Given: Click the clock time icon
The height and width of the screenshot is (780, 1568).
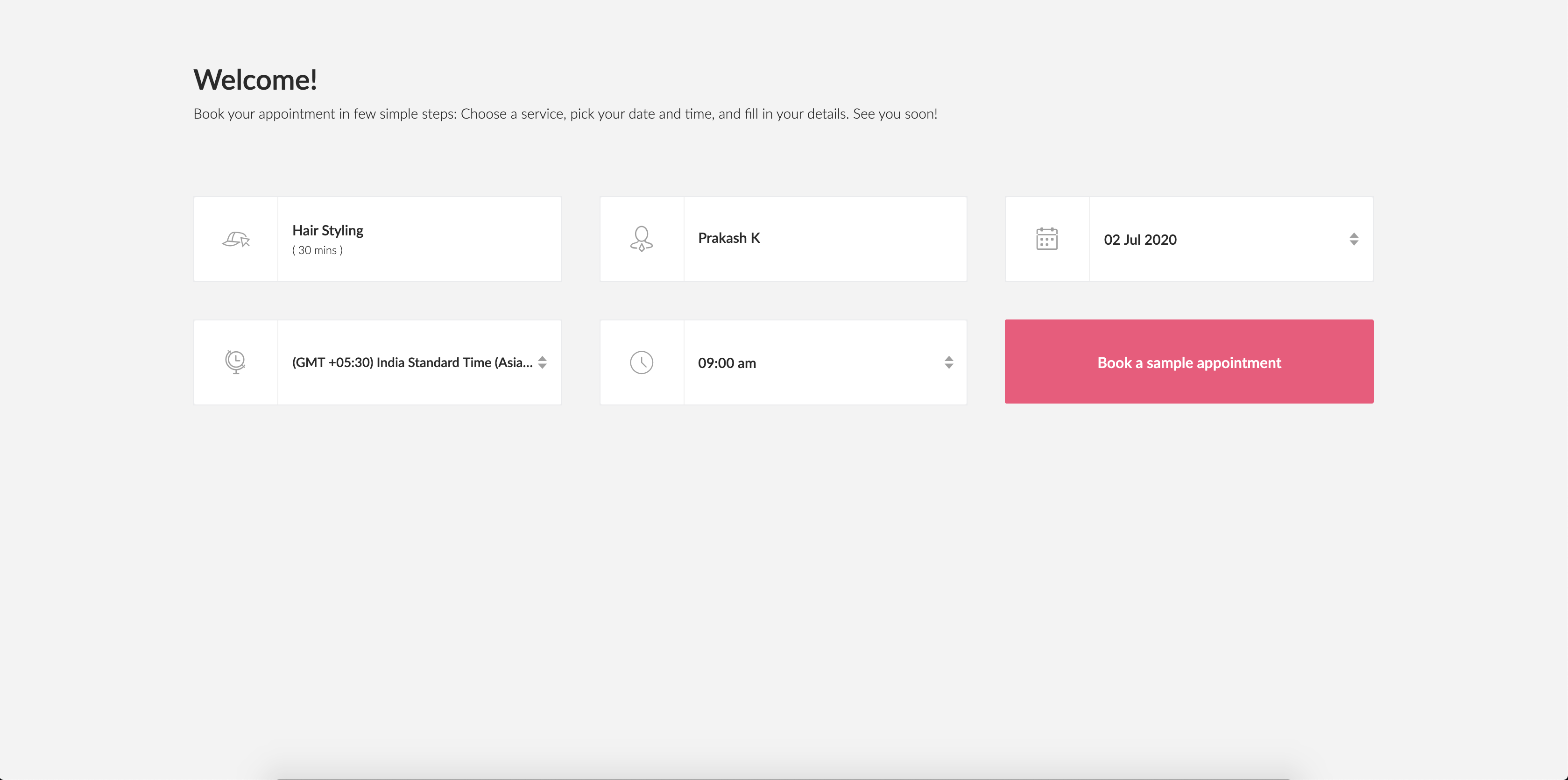Looking at the screenshot, I should tap(641, 362).
